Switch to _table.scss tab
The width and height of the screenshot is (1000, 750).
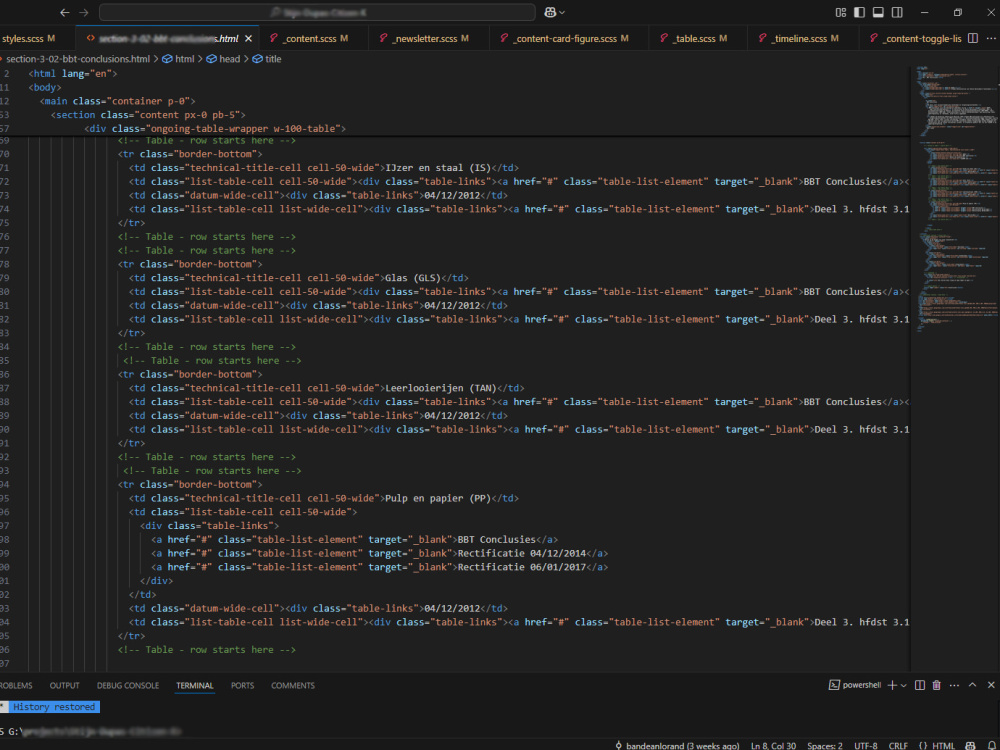[695, 38]
